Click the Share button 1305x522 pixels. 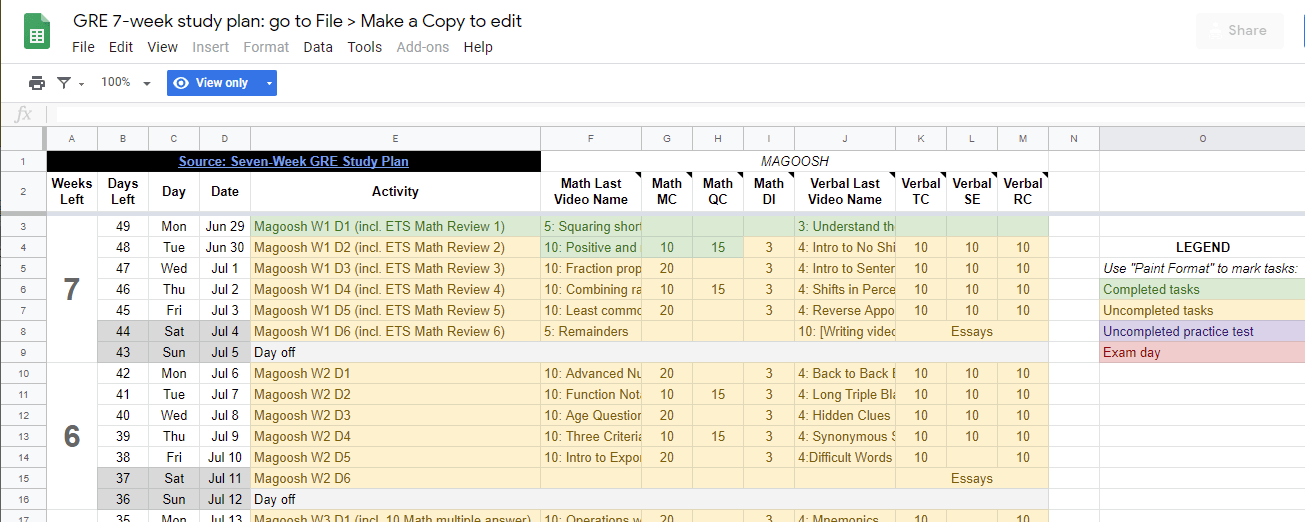click(x=1240, y=31)
